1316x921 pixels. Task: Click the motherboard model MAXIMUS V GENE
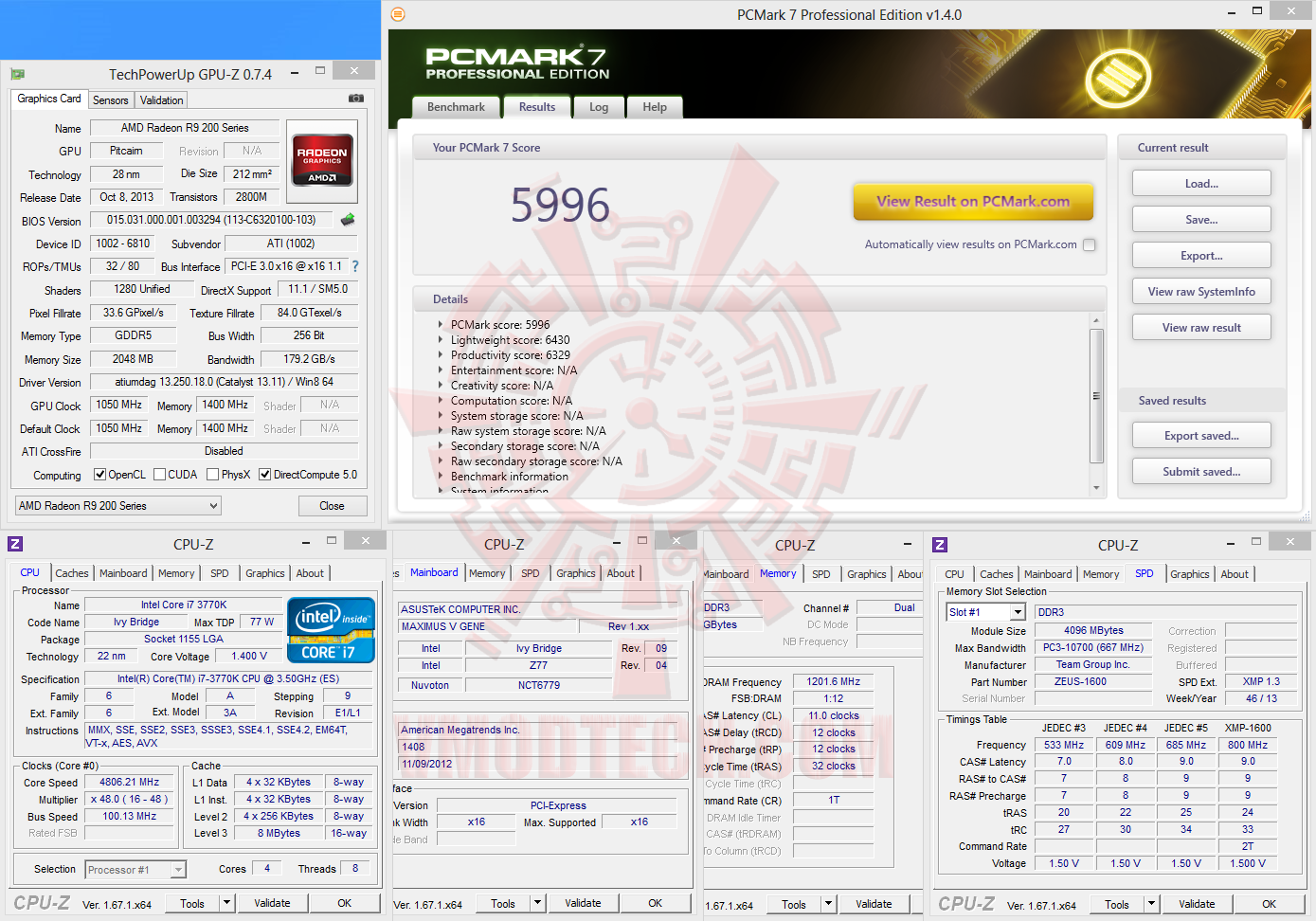(x=488, y=626)
